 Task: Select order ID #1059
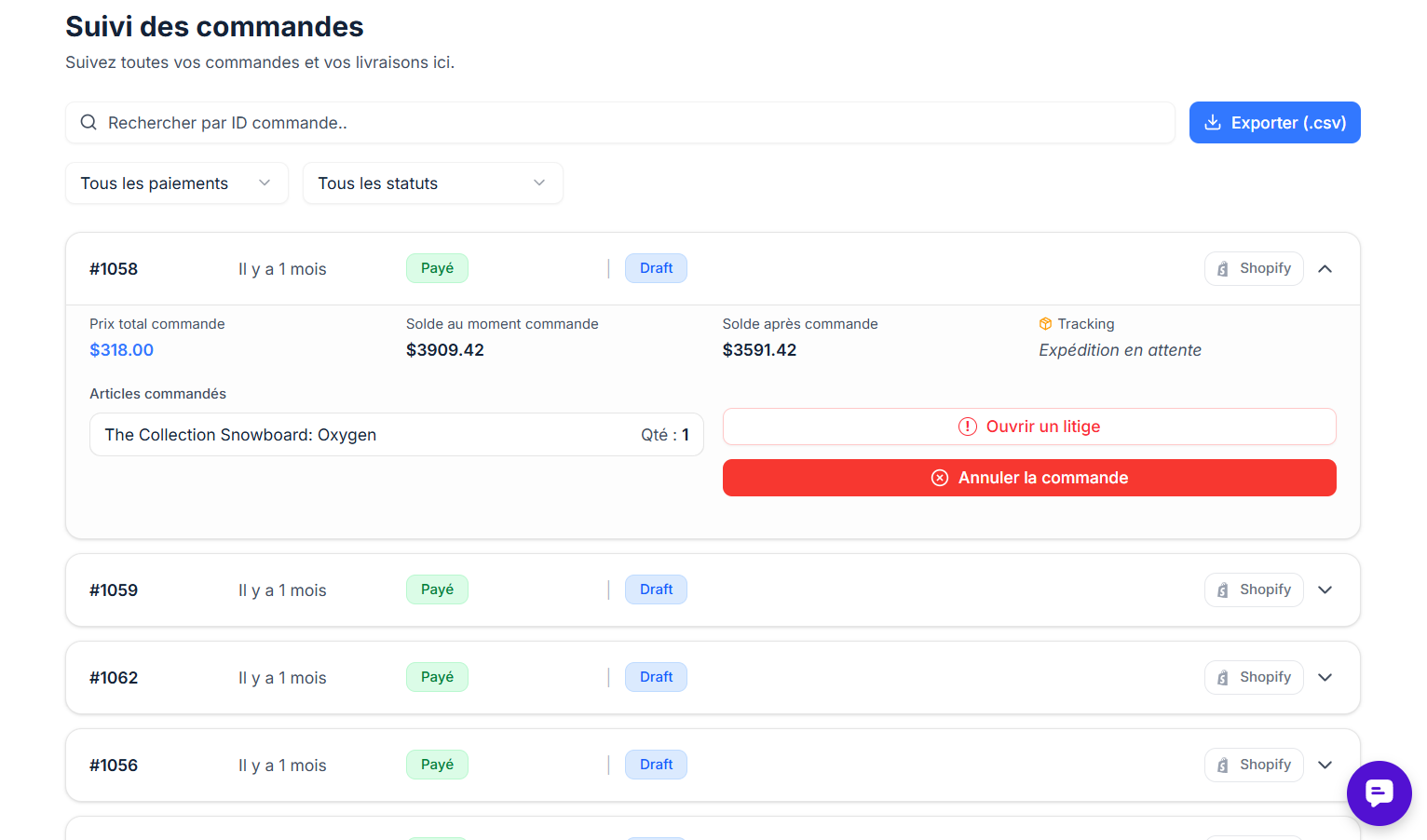tap(114, 590)
